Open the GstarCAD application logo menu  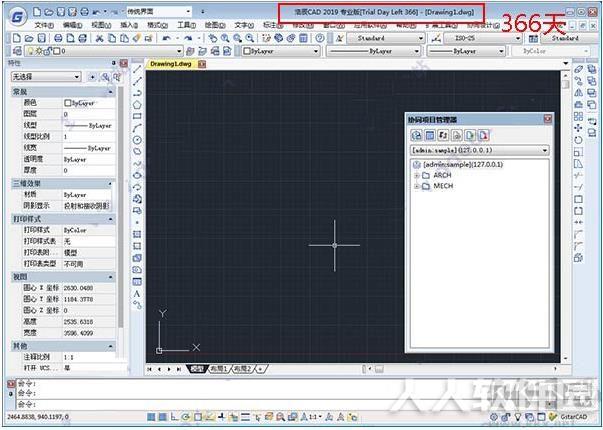pos(18,17)
